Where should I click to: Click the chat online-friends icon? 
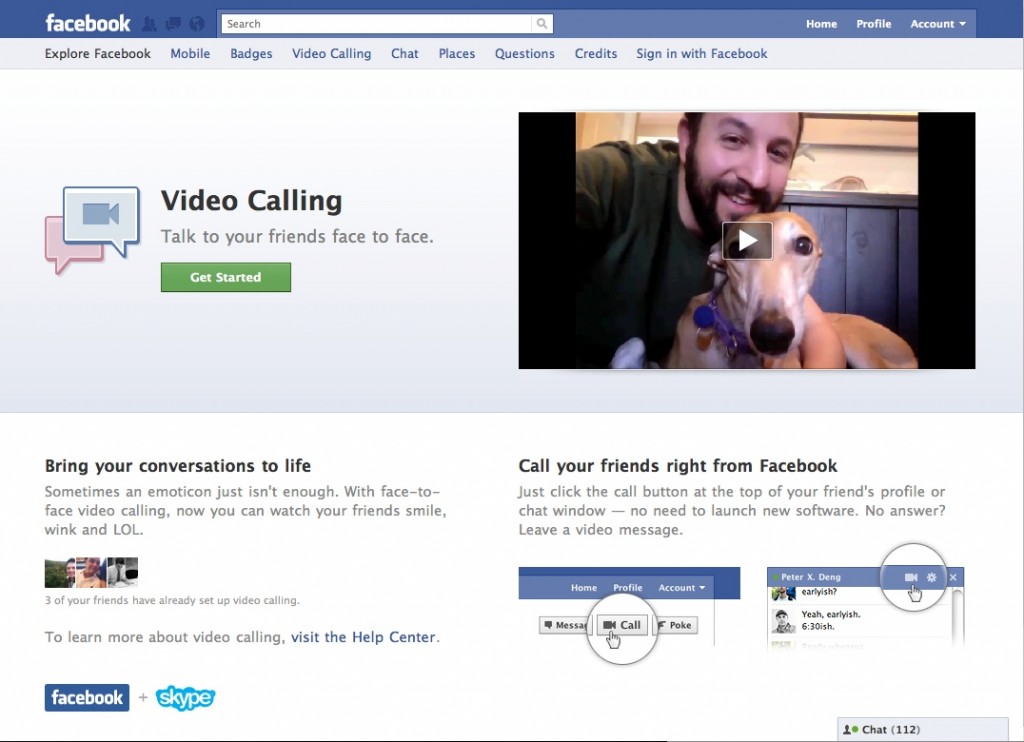point(850,730)
